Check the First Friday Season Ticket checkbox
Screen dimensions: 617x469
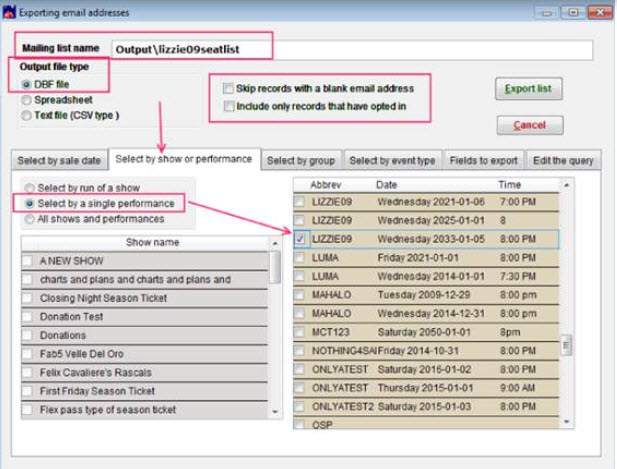(x=28, y=391)
